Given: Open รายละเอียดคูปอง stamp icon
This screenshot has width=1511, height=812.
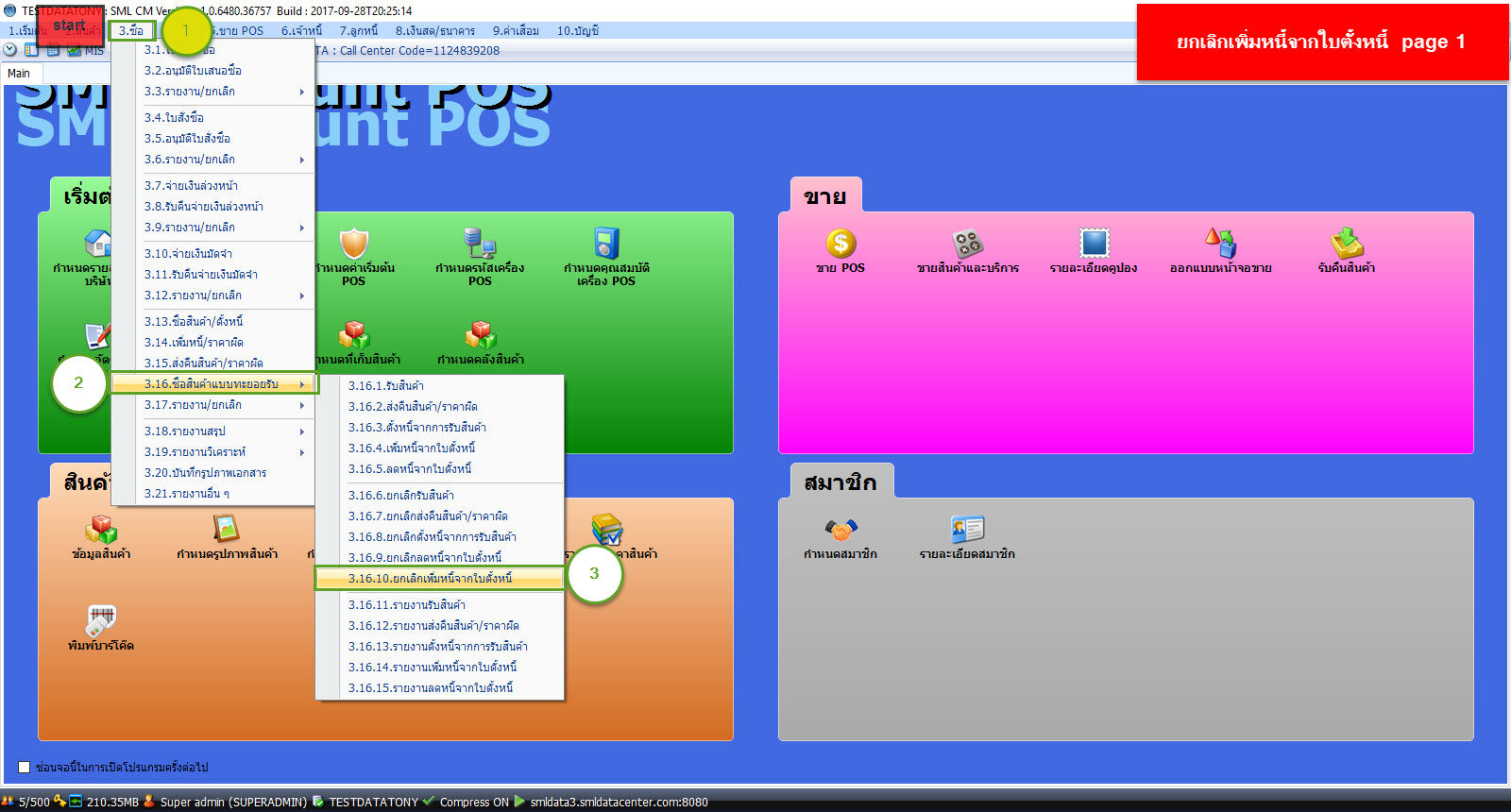Looking at the screenshot, I should tap(1094, 244).
